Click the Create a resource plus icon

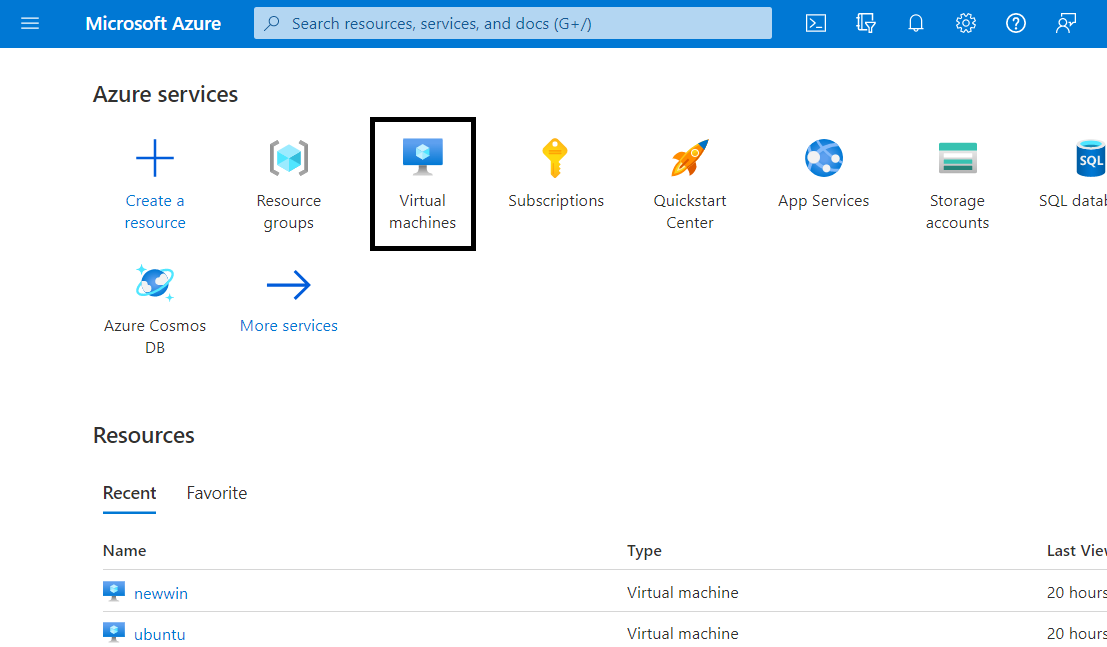point(155,158)
